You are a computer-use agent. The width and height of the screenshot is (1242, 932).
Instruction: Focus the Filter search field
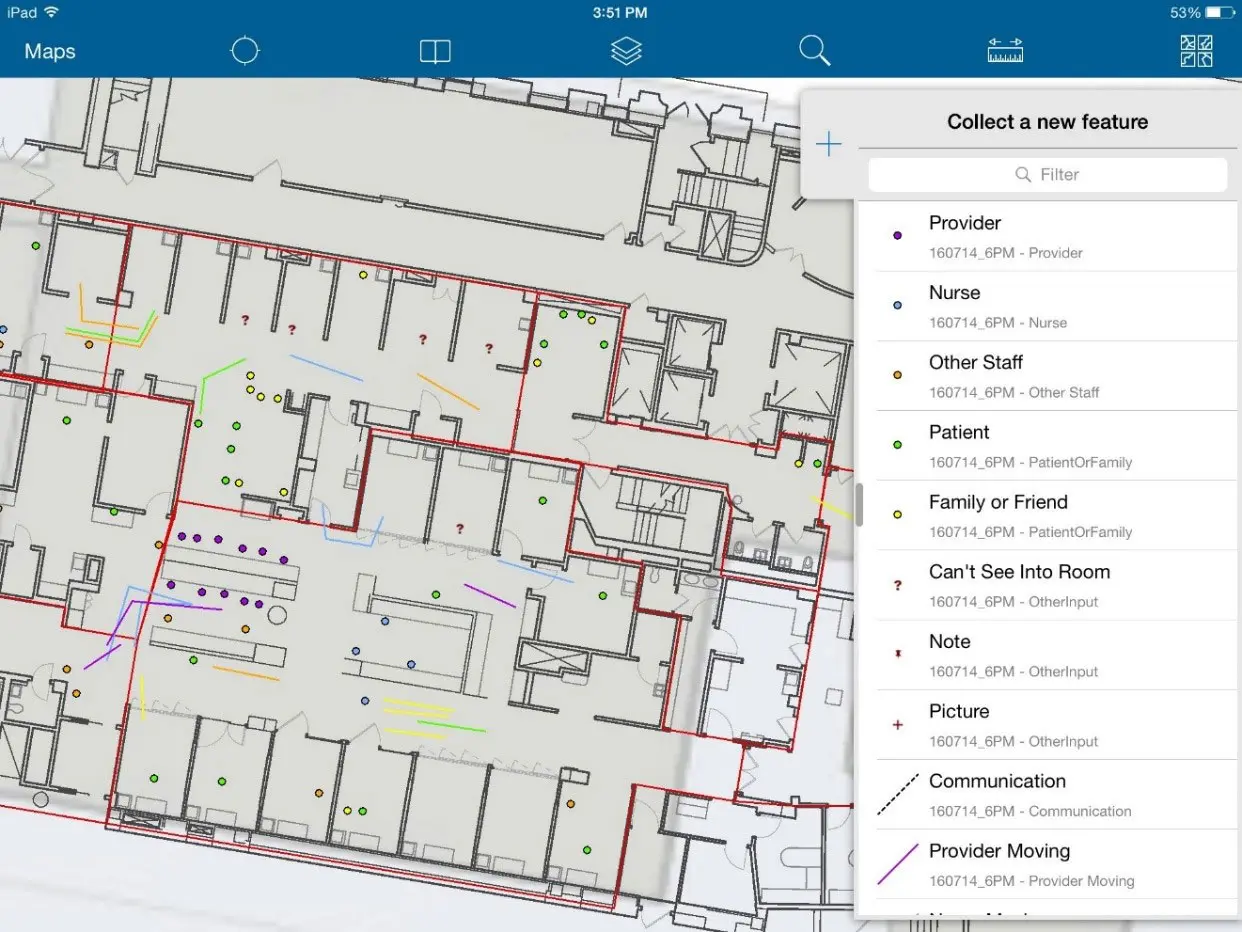point(1047,174)
